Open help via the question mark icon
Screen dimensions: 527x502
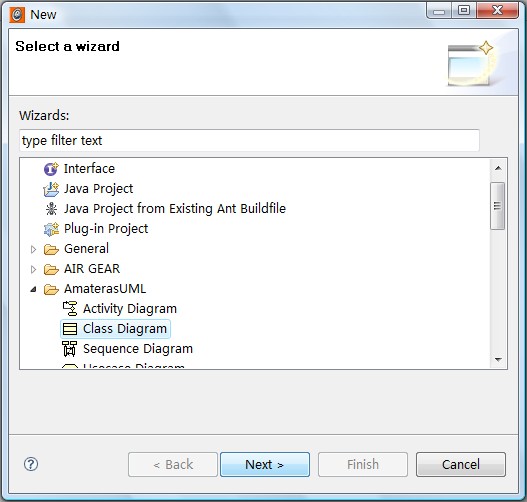[x=31, y=464]
